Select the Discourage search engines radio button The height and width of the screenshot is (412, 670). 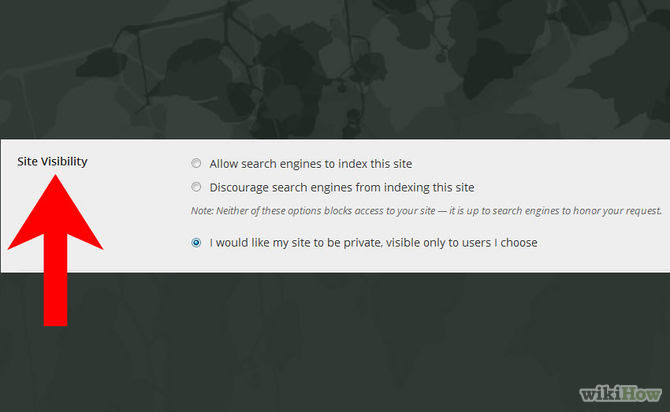point(196,187)
